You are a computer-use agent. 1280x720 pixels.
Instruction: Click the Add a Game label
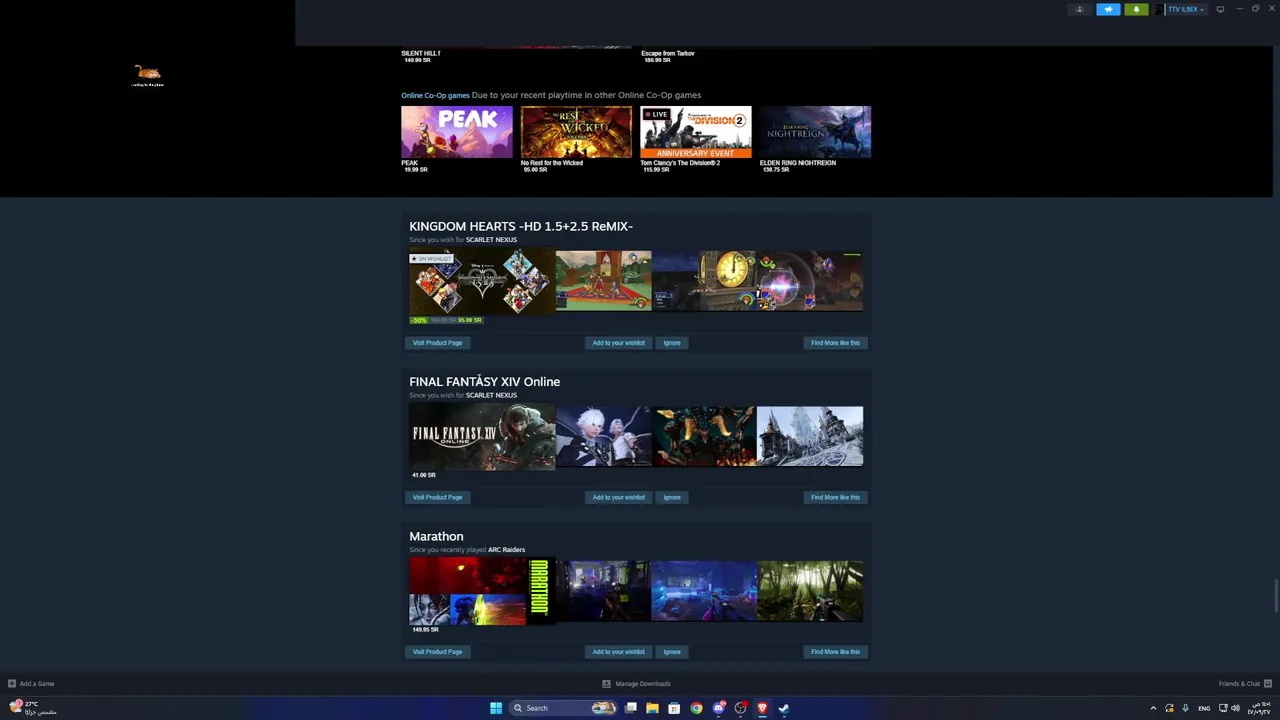click(x=37, y=684)
